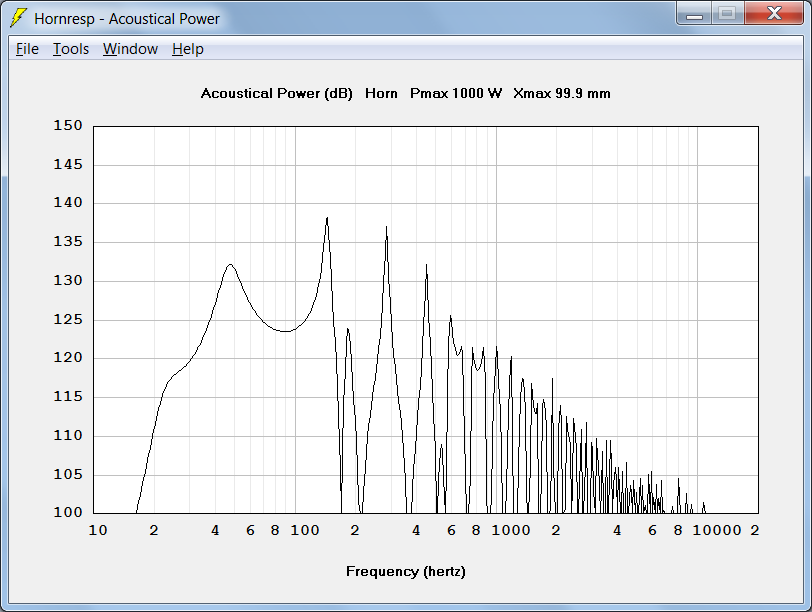Click the 120 dB y-axis label
Image resolution: width=812 pixels, height=612 pixels.
(x=68, y=358)
